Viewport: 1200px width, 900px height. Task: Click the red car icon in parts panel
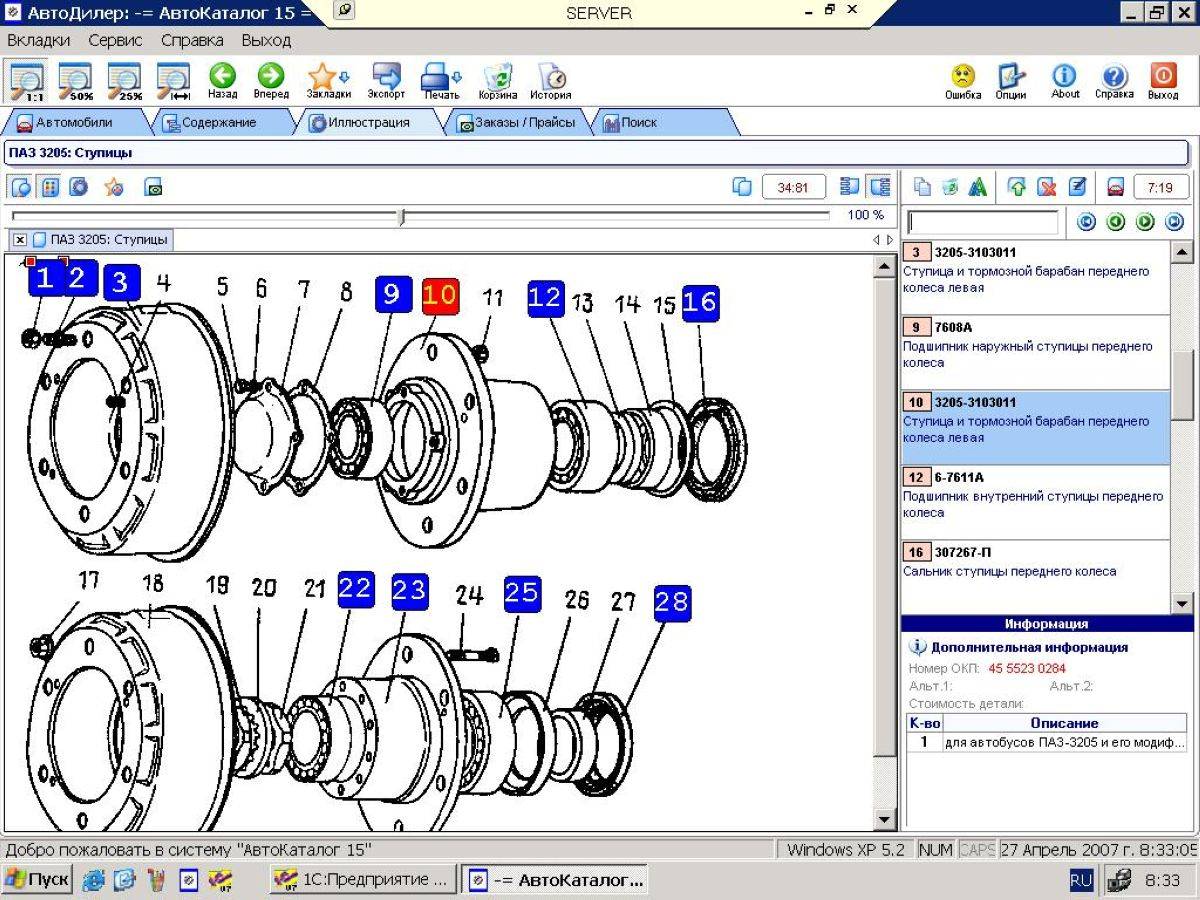coord(1115,187)
